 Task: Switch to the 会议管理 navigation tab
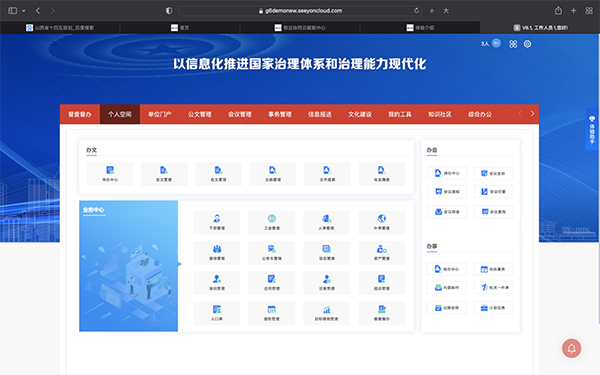click(240, 114)
